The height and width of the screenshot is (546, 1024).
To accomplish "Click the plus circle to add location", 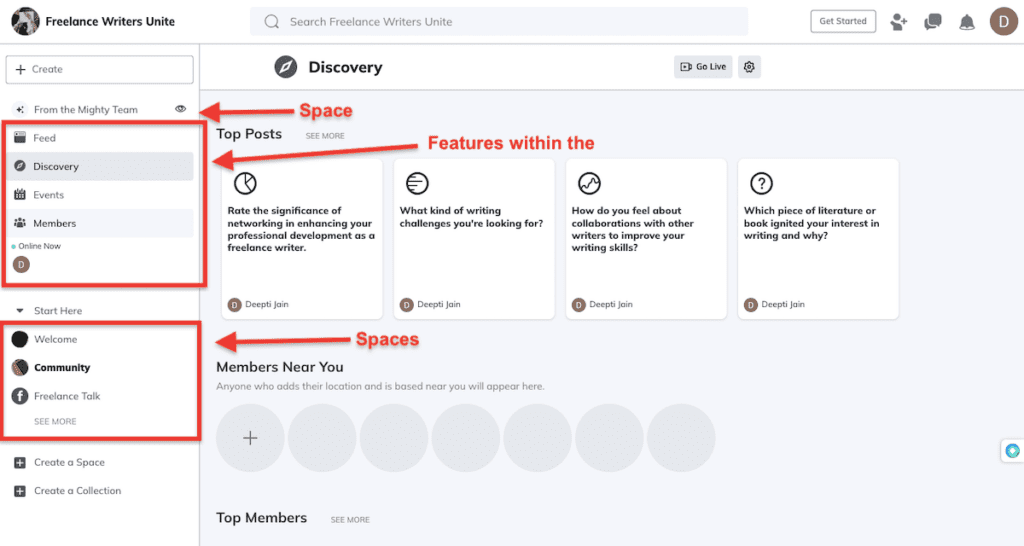I will coord(251,438).
